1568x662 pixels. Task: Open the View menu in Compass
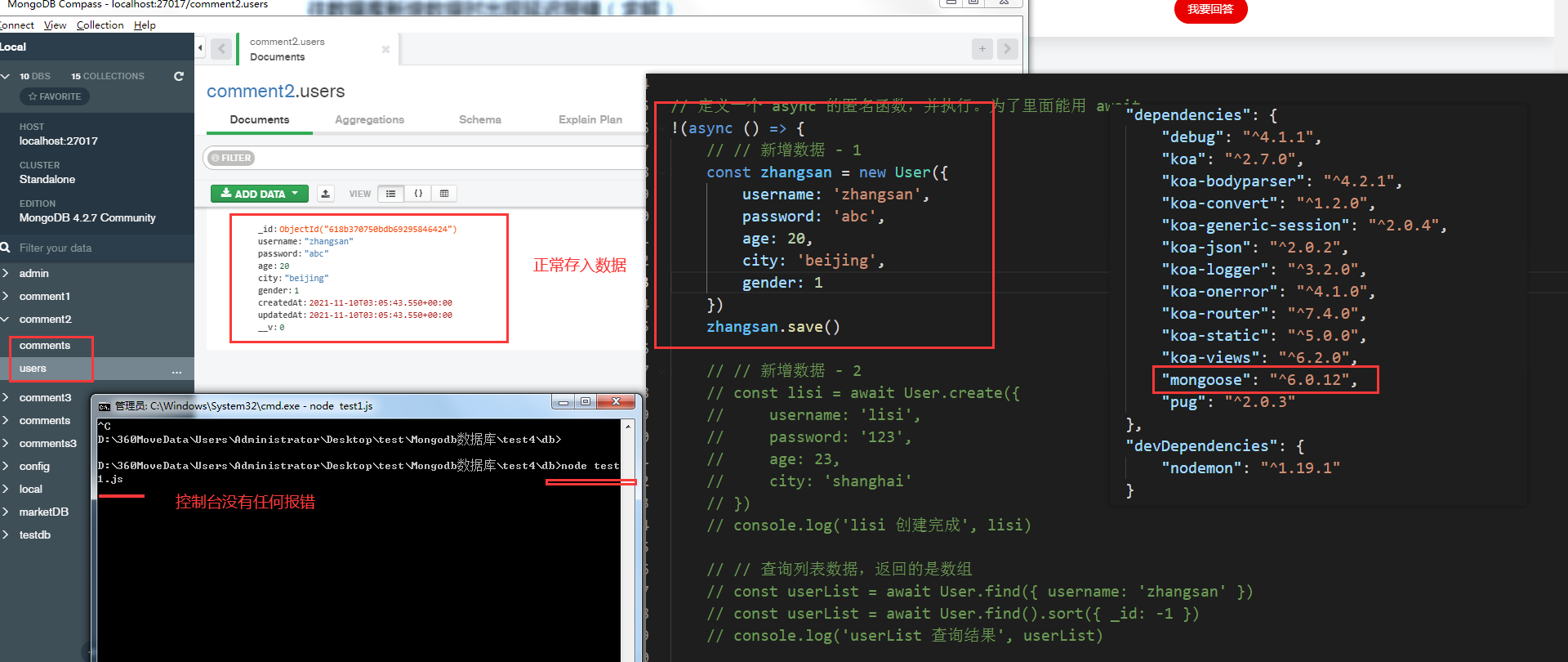coord(56,25)
